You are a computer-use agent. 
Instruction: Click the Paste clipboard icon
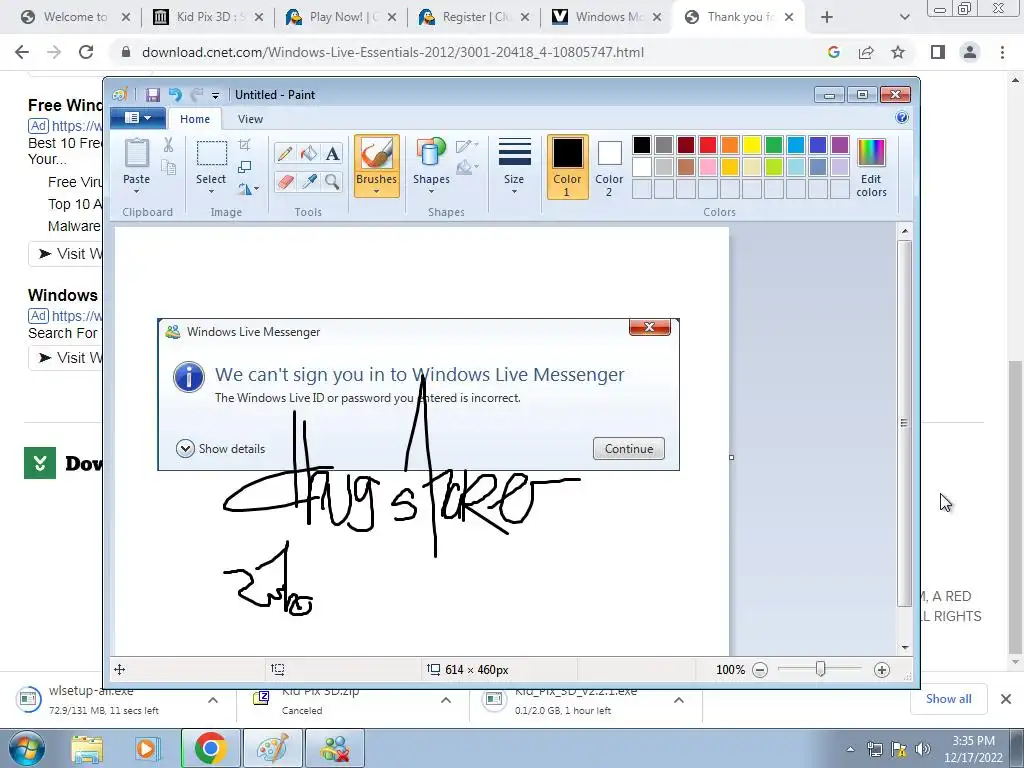(136, 154)
